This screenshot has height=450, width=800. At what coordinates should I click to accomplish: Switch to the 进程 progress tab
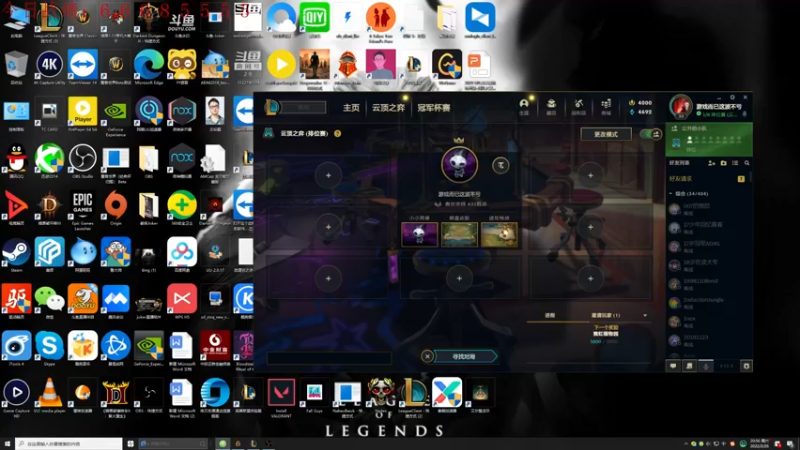pyautogui.click(x=549, y=315)
